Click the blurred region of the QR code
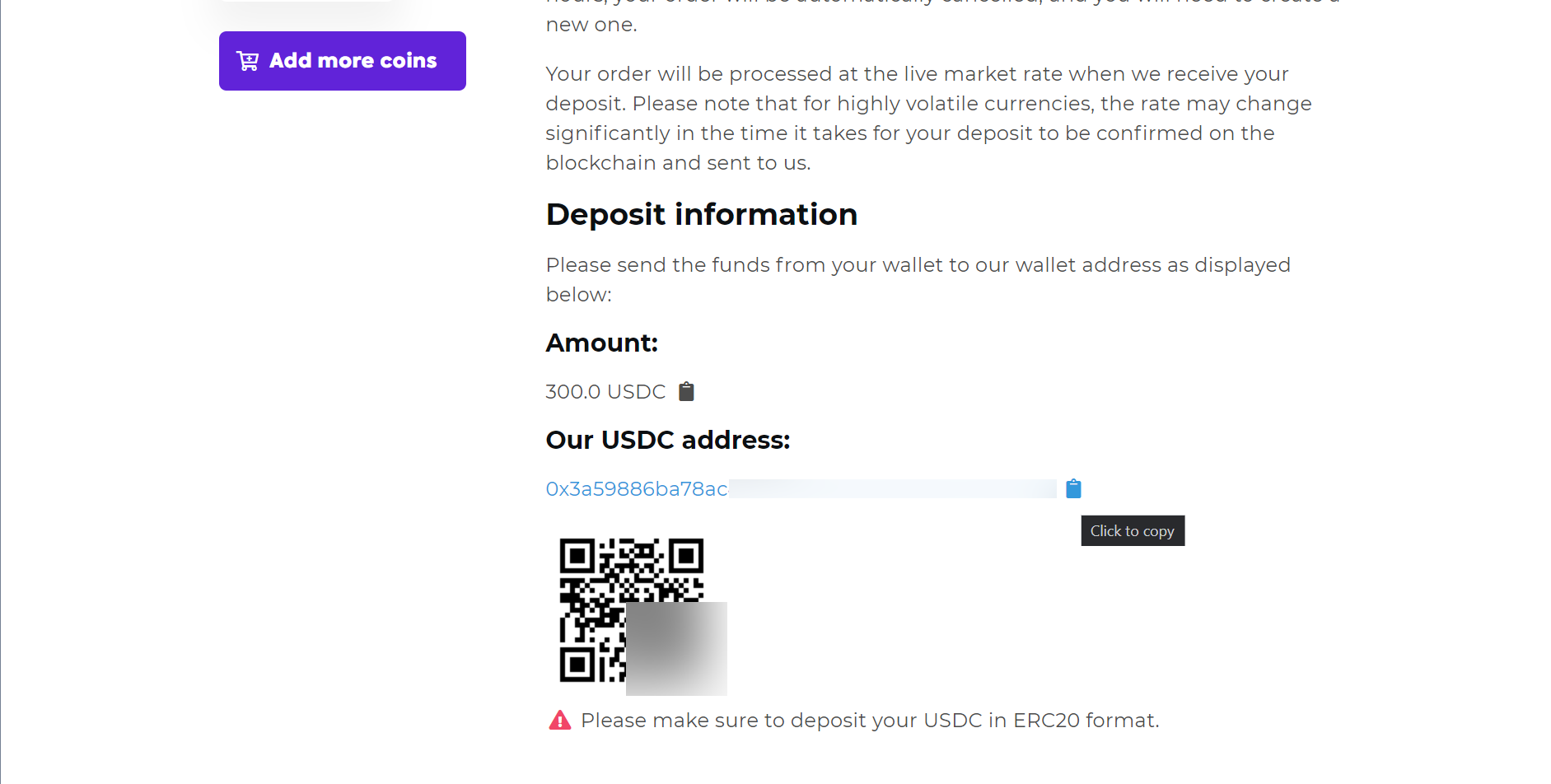This screenshot has height=784, width=1551. pyautogui.click(x=676, y=648)
